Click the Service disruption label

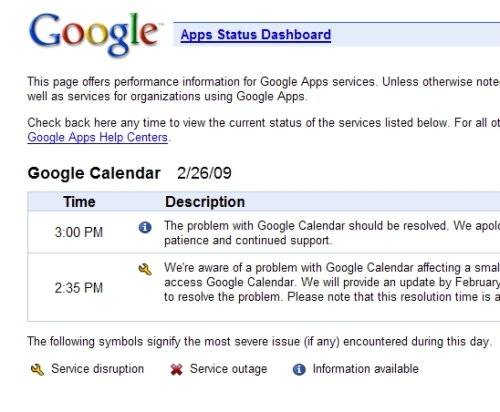click(x=97, y=369)
